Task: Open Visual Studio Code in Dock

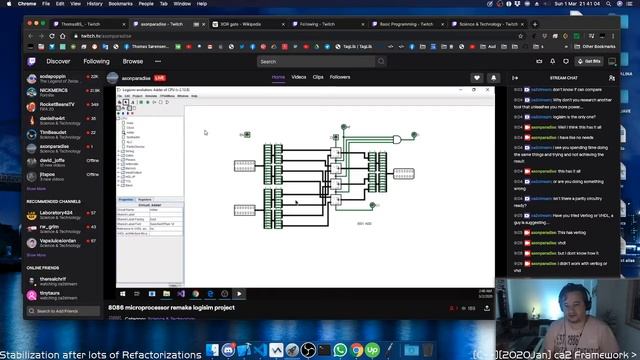Action: point(260,350)
